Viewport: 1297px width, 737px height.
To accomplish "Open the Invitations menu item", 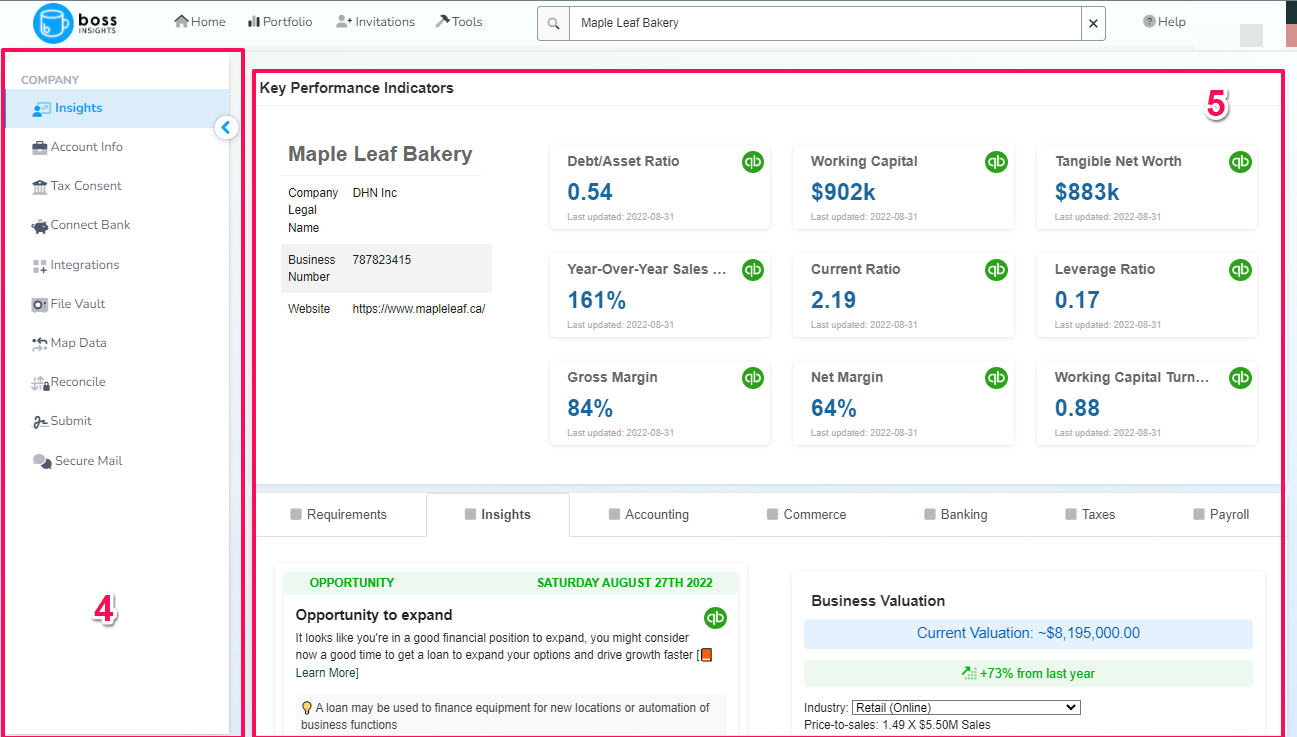I will pyautogui.click(x=376, y=21).
